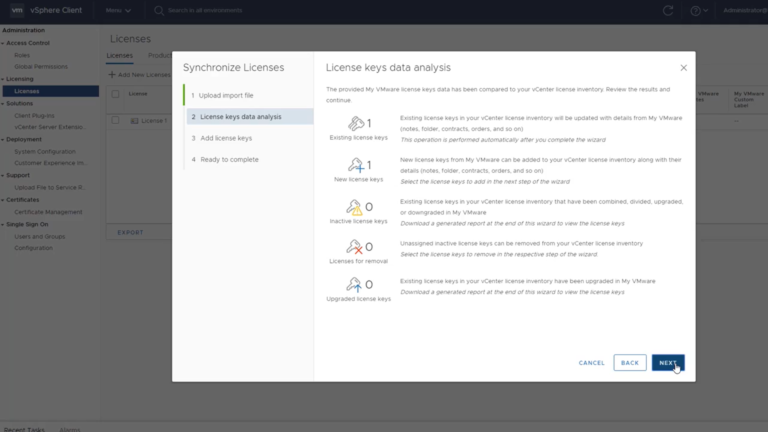This screenshot has width=768, height=432.
Task: Close the Synchronize Licenses dialog with X
Action: [683, 68]
